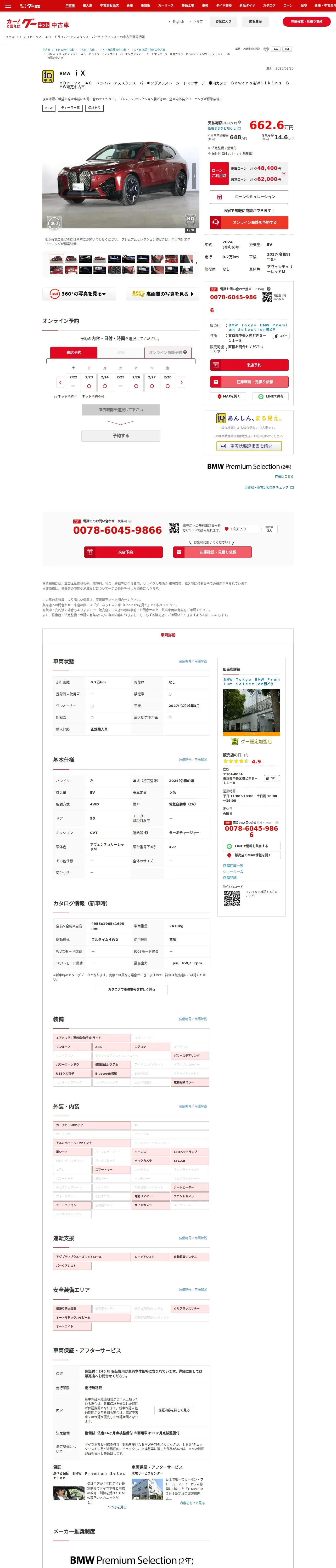The height and width of the screenshot is (1568, 336).
Task: Go to previous week with calendar left arrow
Action: coord(60,382)
